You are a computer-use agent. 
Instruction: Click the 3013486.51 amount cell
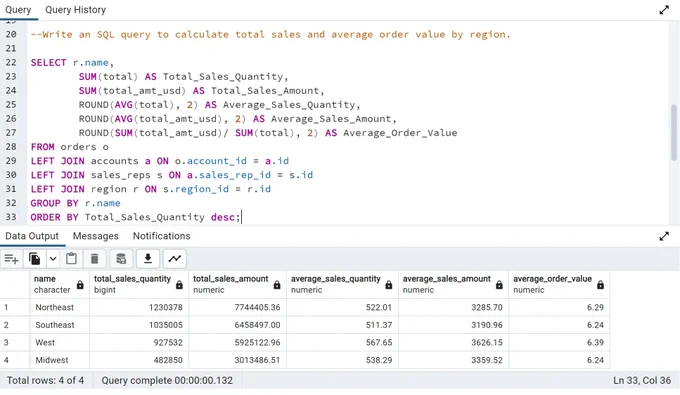point(237,360)
